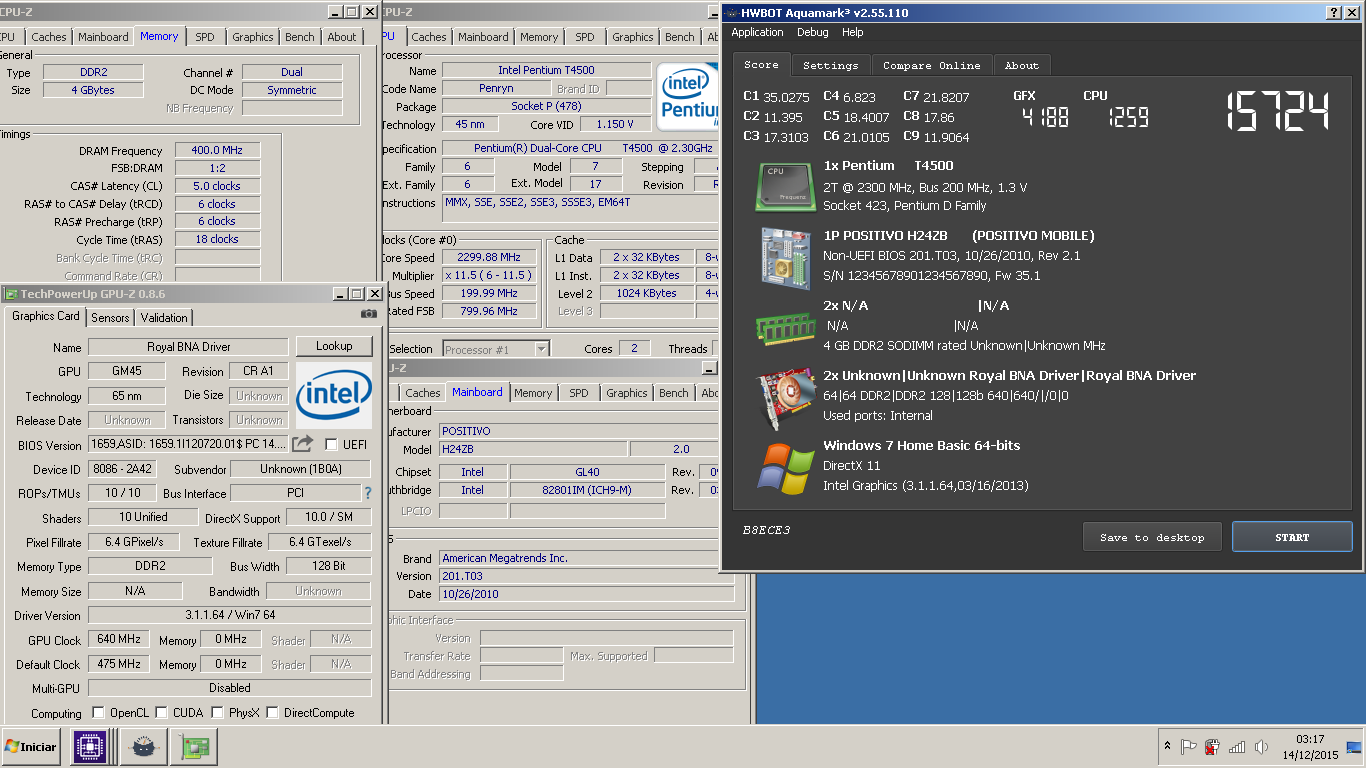The height and width of the screenshot is (768, 1366).
Task: Click the Intel Pentium T4500 name field
Action: [x=546, y=71]
